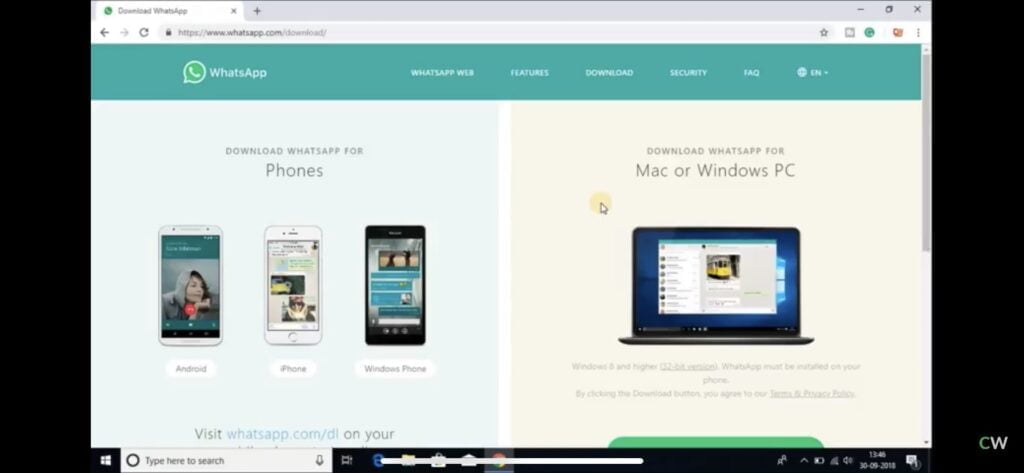1024x473 pixels.
Task: Open a new tab with the plus button
Action: tap(257, 11)
